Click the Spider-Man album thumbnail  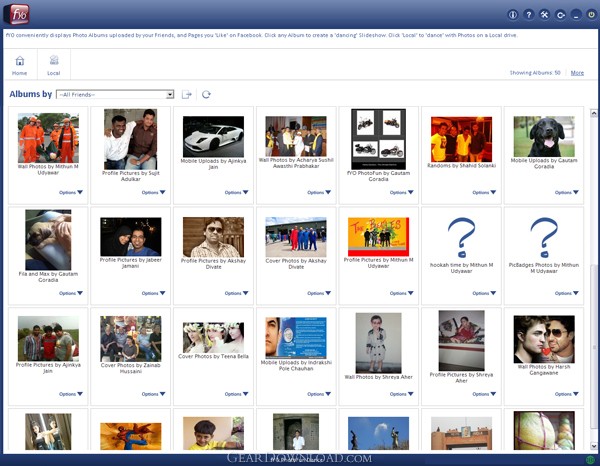point(130,436)
